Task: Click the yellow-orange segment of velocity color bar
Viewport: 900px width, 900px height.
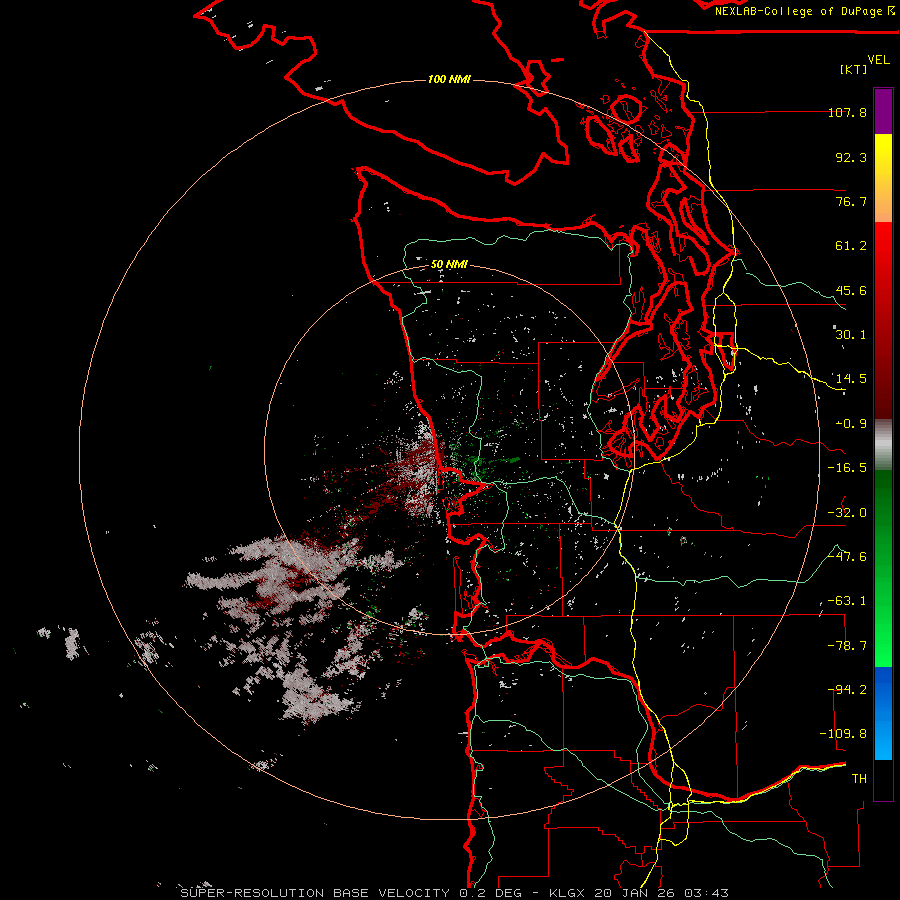Action: tap(883, 178)
